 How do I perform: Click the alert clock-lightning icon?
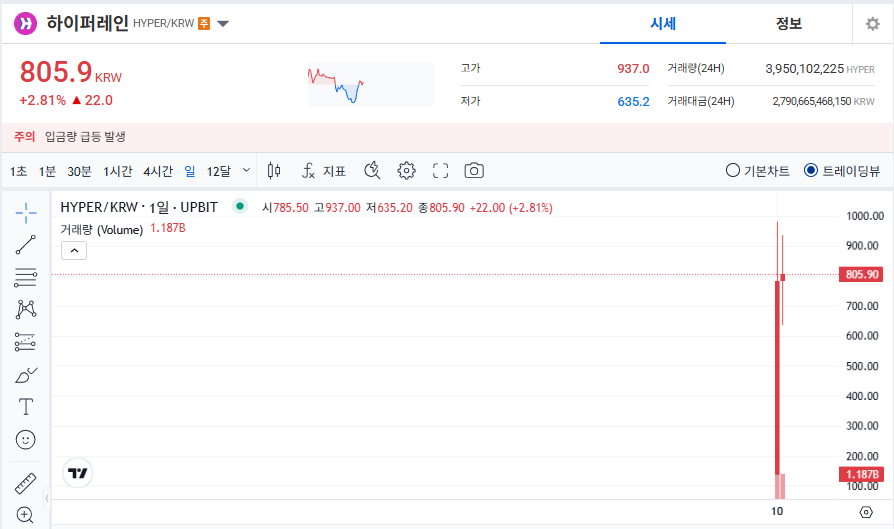(x=372, y=170)
